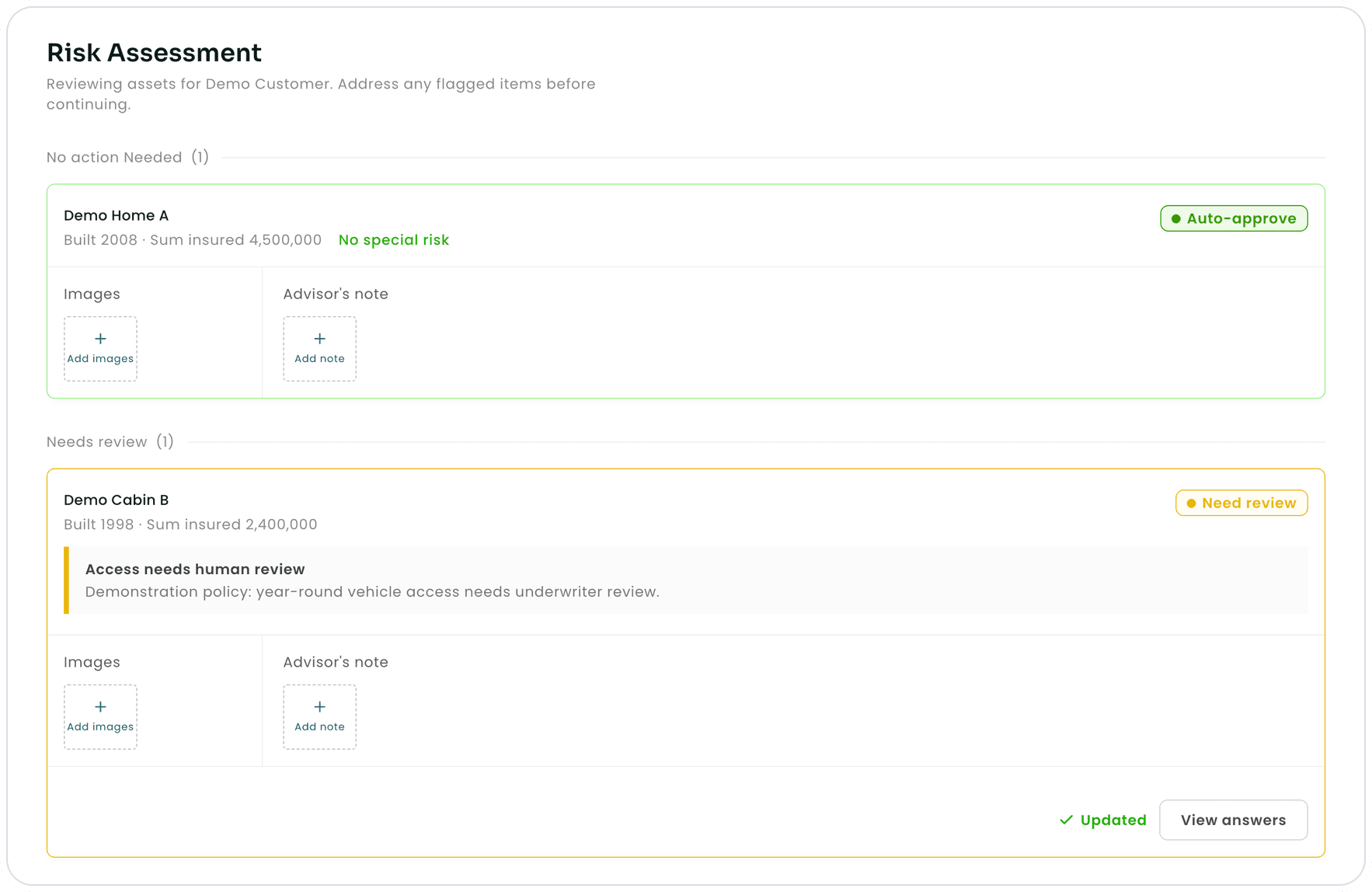Click the demonstration policy underwriter review message
1372x892 pixels.
[x=372, y=591]
